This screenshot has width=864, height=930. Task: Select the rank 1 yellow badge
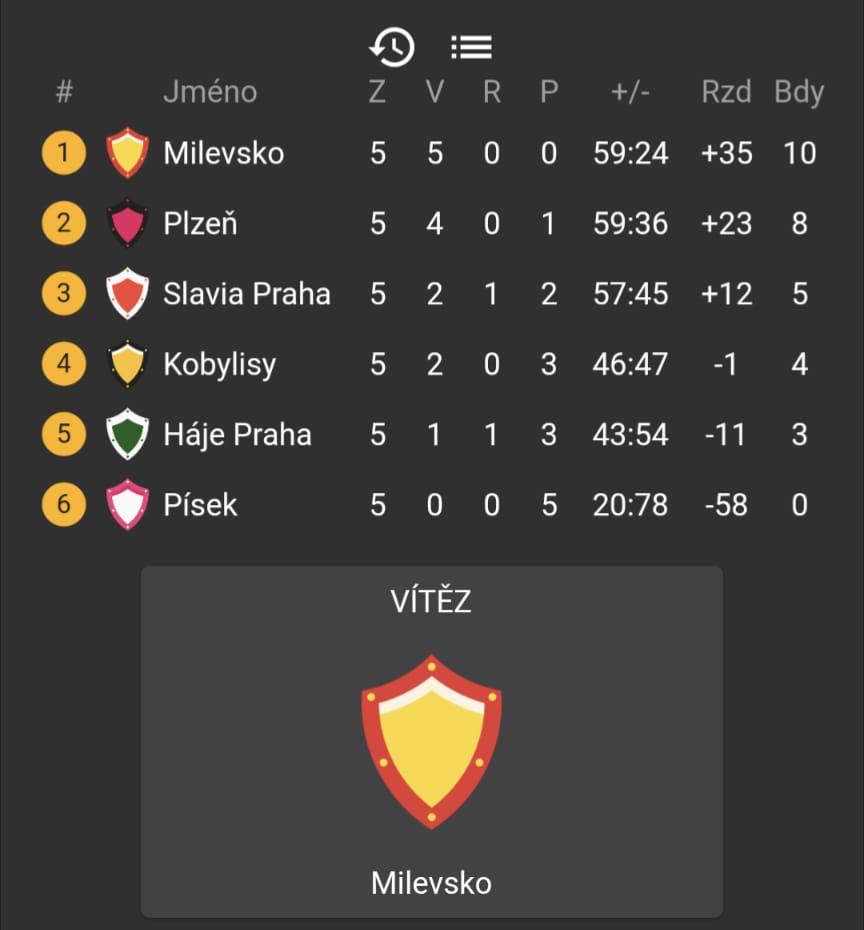(64, 153)
